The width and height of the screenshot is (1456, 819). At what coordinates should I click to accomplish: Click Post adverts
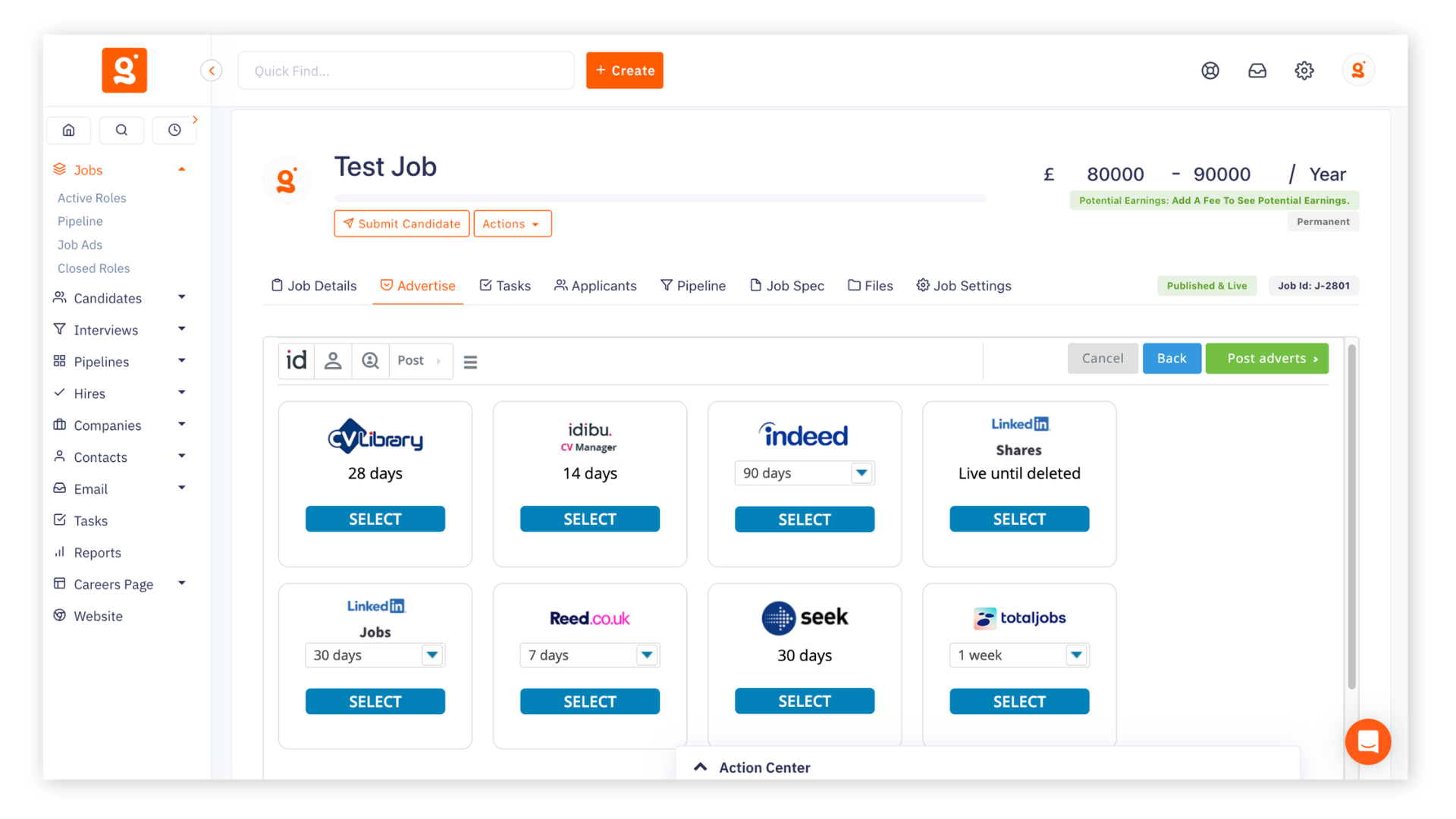click(1266, 359)
